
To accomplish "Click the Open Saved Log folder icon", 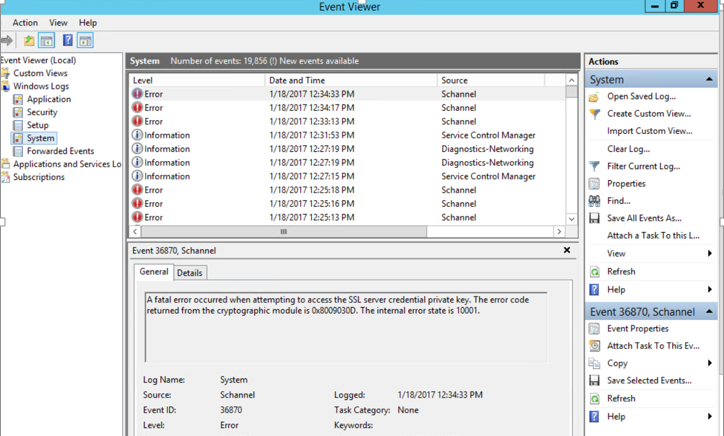I will pyautogui.click(x=594, y=97).
